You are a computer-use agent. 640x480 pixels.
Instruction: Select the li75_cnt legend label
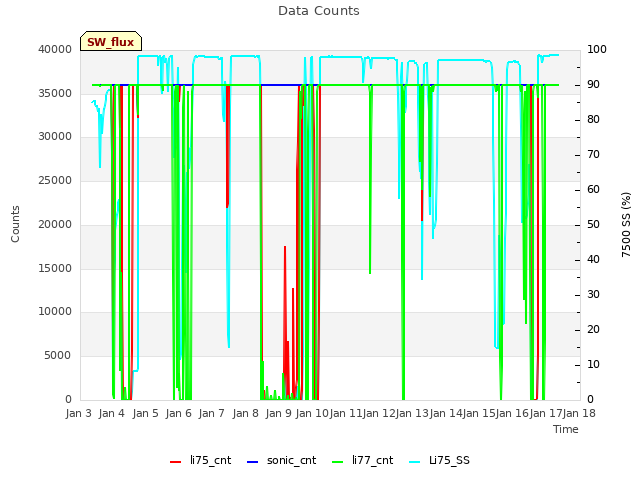click(211, 460)
